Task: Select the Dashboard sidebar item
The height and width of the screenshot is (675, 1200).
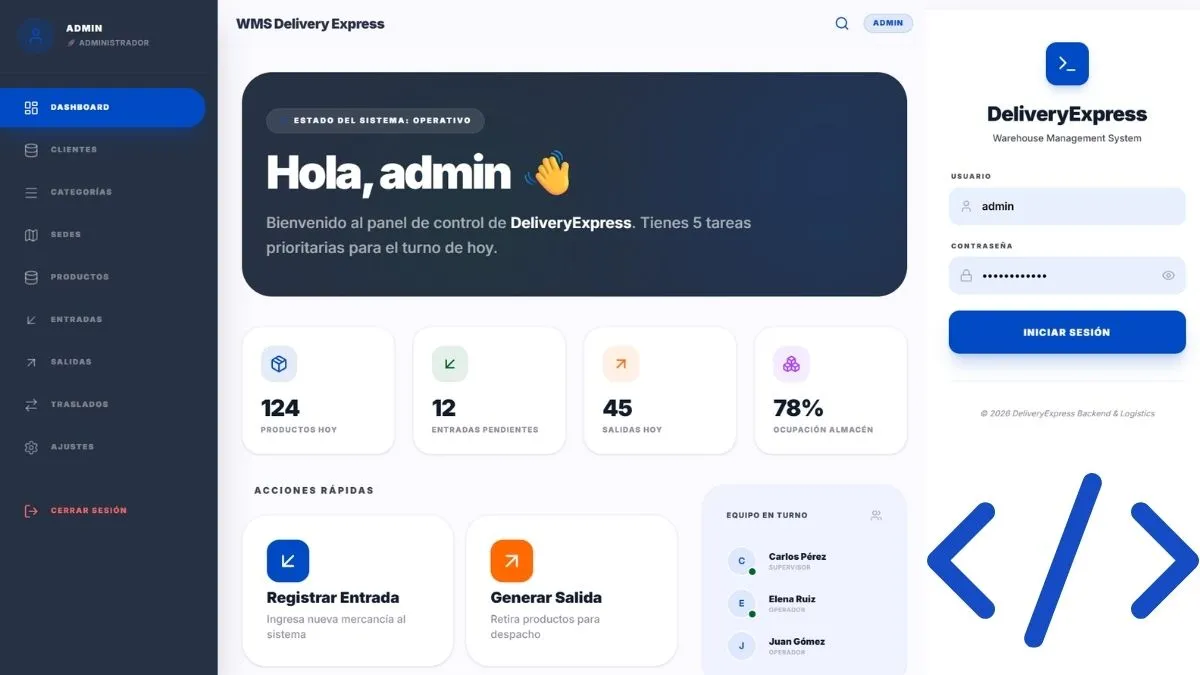Action: tap(102, 107)
